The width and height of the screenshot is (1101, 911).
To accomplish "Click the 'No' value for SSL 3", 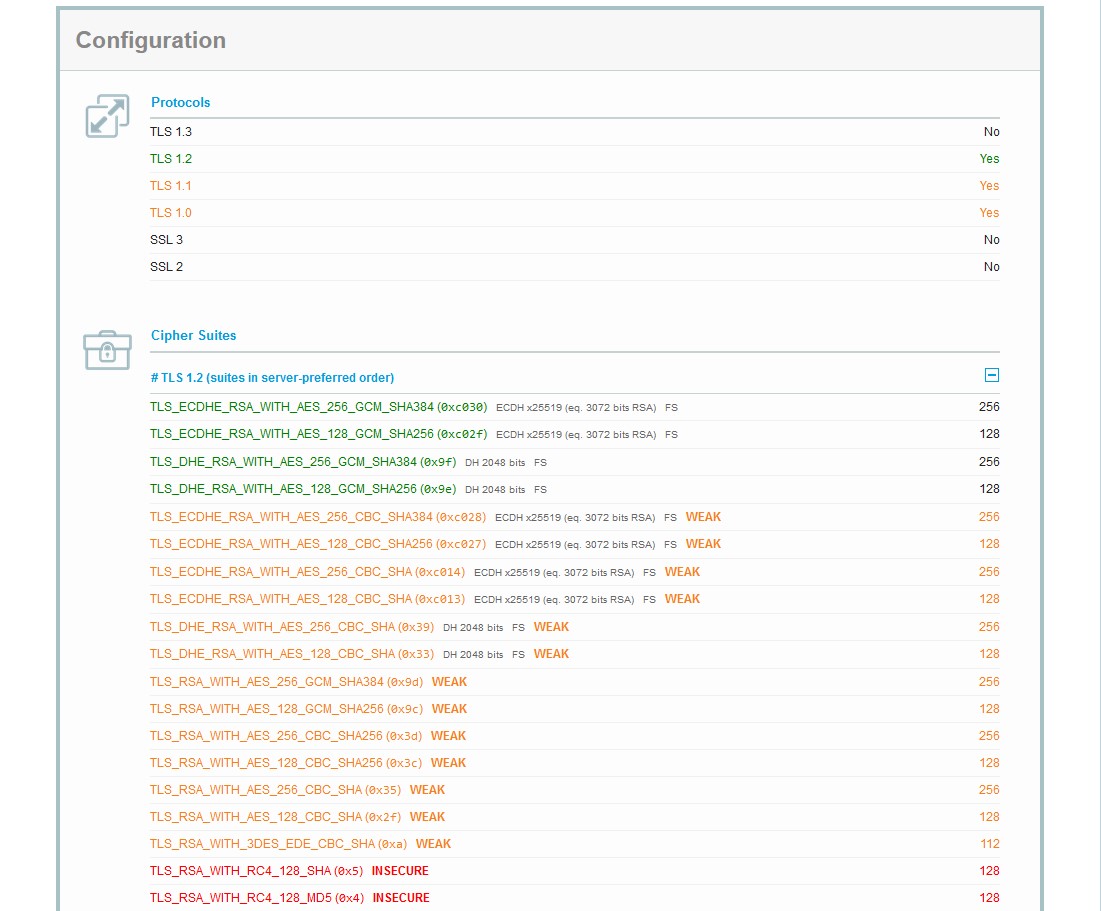I will click(991, 240).
